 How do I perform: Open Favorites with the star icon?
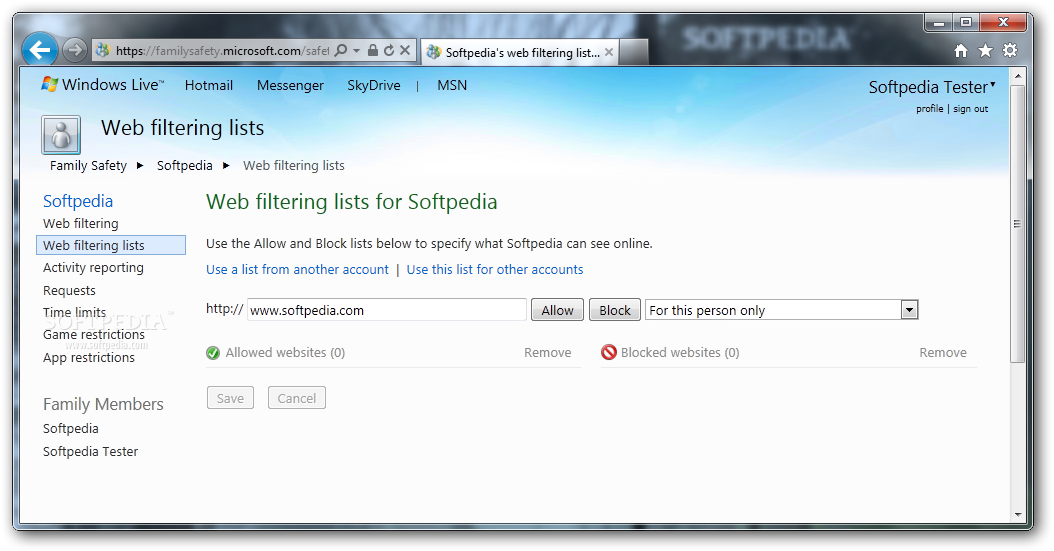click(985, 50)
